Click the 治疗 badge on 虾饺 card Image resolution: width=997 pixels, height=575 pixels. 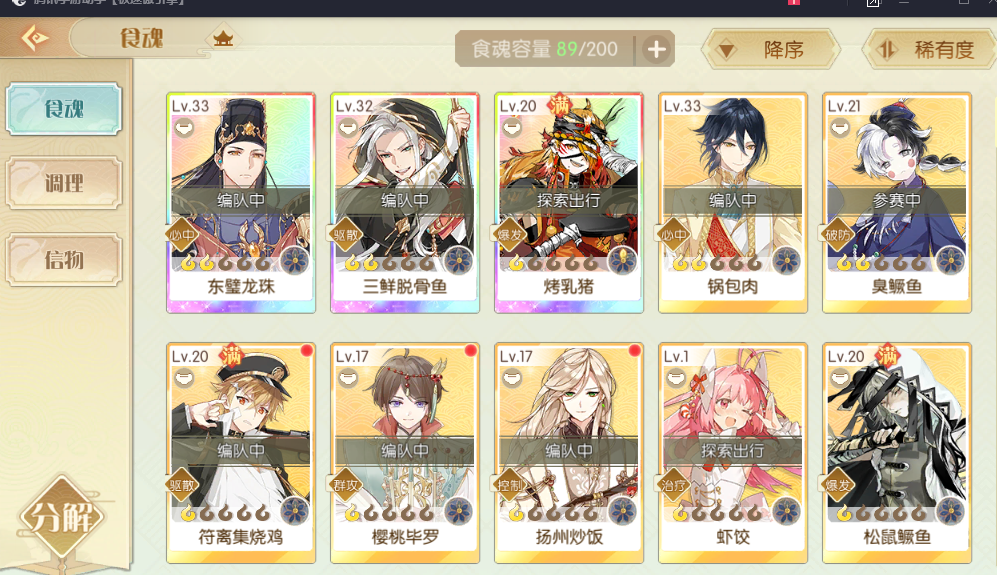pos(674,485)
